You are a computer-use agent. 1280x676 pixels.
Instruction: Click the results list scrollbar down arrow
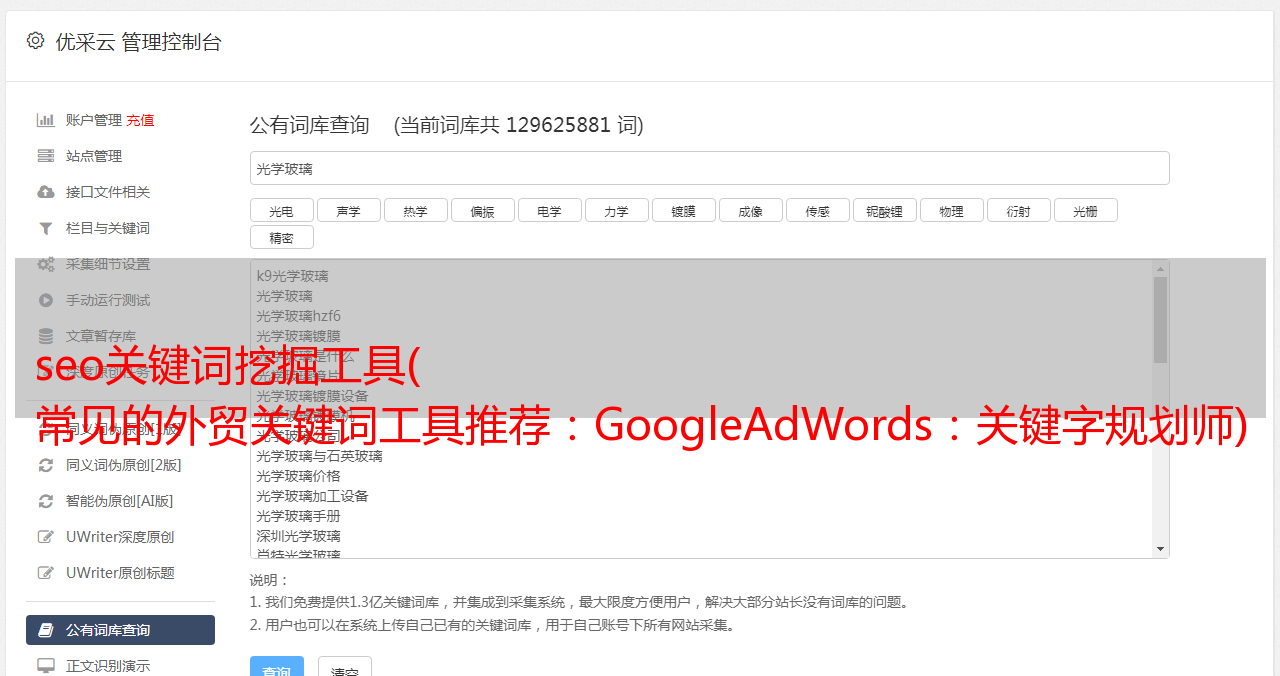(x=1160, y=549)
